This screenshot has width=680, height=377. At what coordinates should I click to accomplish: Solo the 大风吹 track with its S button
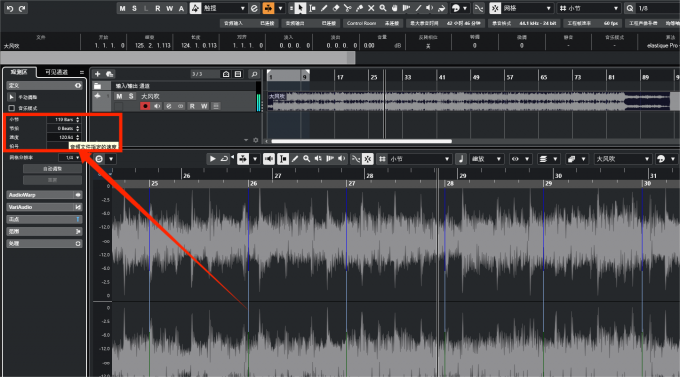click(x=131, y=96)
